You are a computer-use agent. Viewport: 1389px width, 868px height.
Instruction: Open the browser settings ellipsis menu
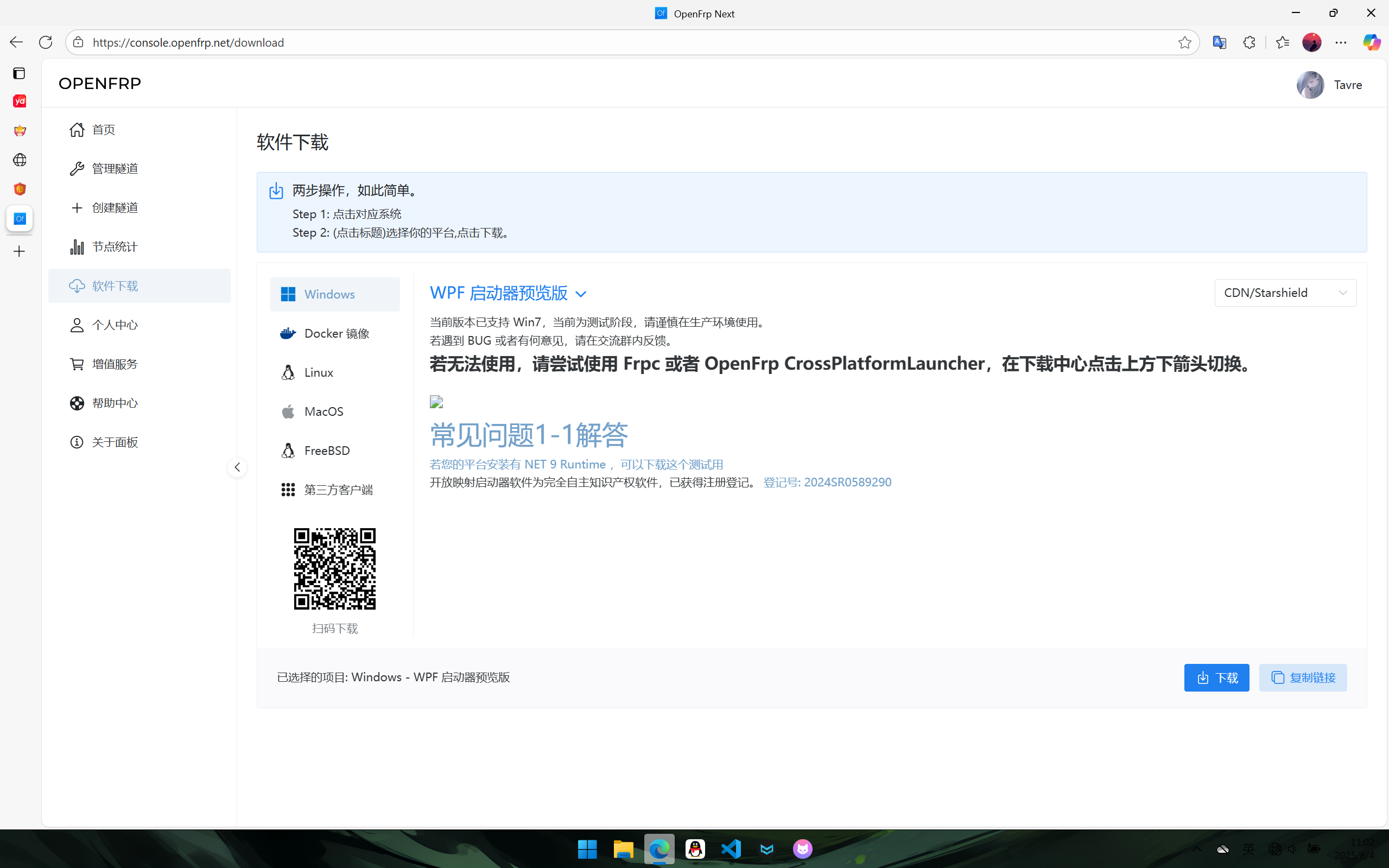[x=1341, y=42]
